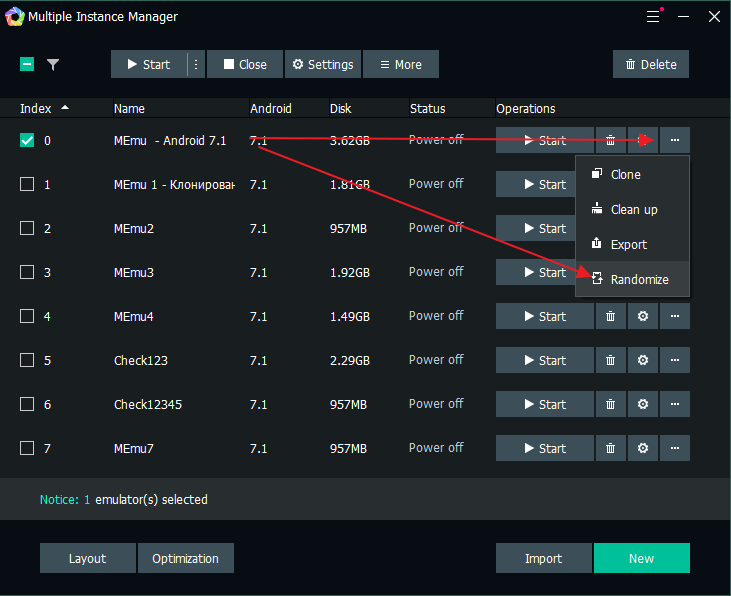Check the box for MEmu7 row

(27, 448)
